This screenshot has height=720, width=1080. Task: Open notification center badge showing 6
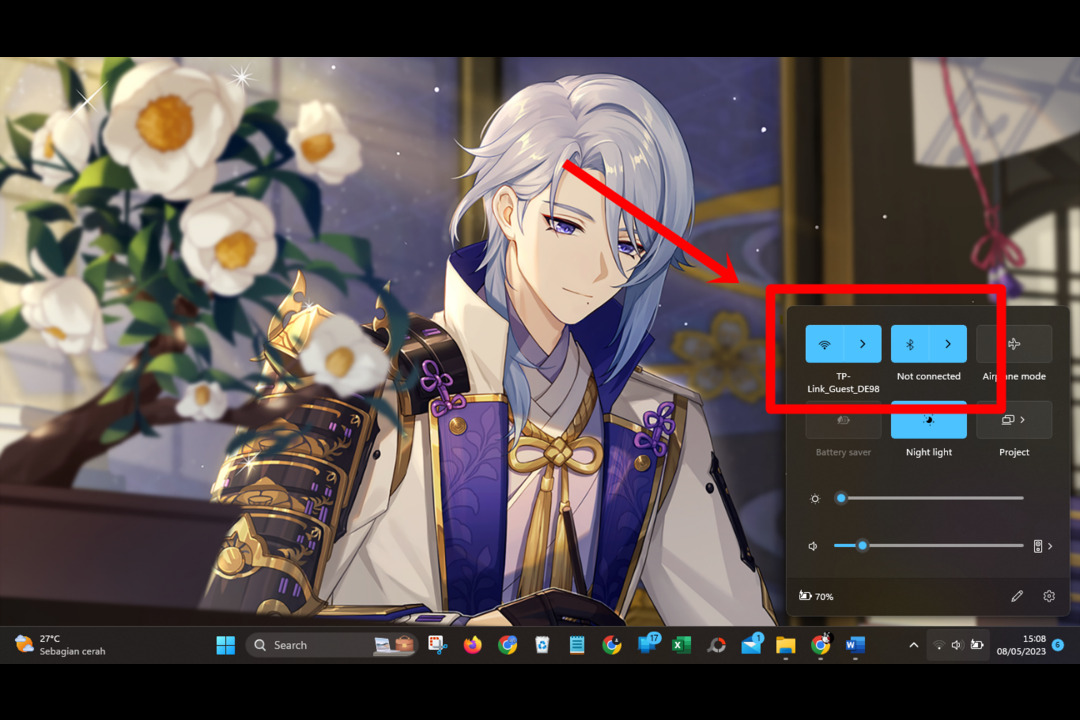coord(1058,645)
